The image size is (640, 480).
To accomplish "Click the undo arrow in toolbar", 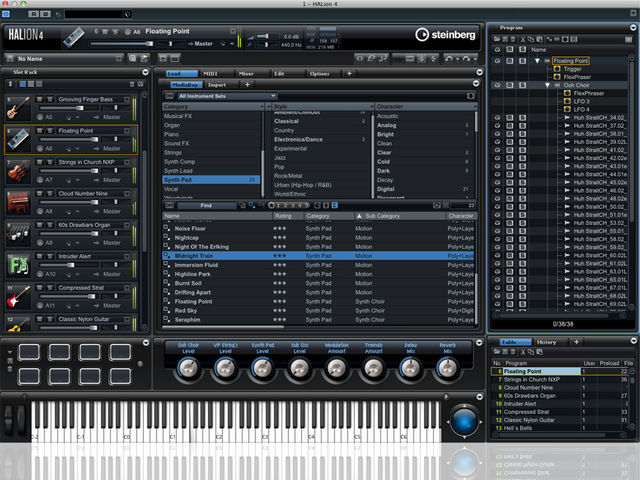I will [449, 58].
